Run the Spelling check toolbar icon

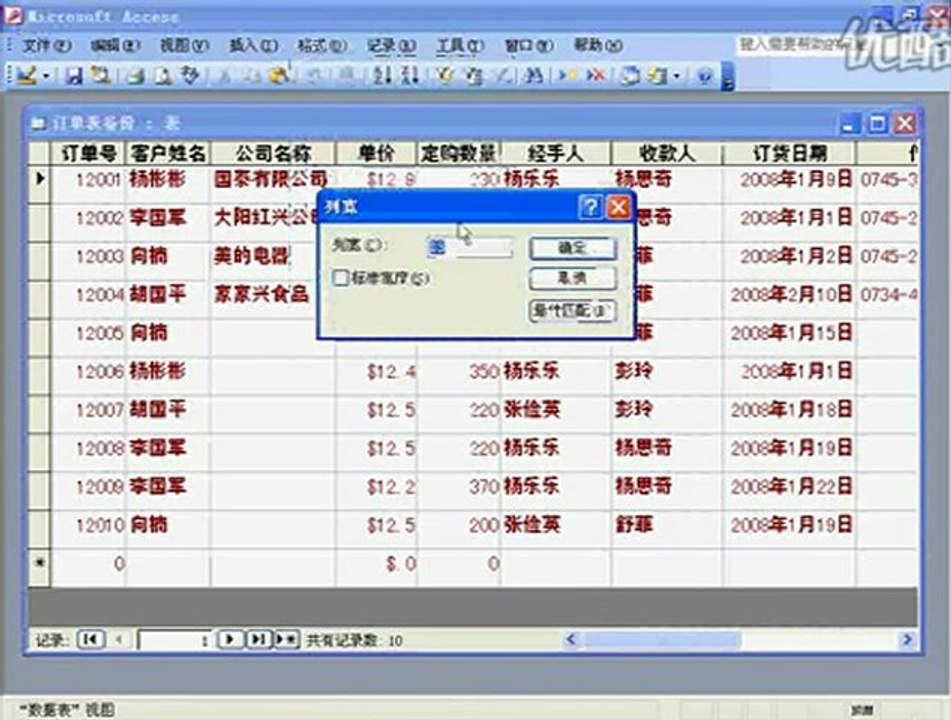click(190, 76)
